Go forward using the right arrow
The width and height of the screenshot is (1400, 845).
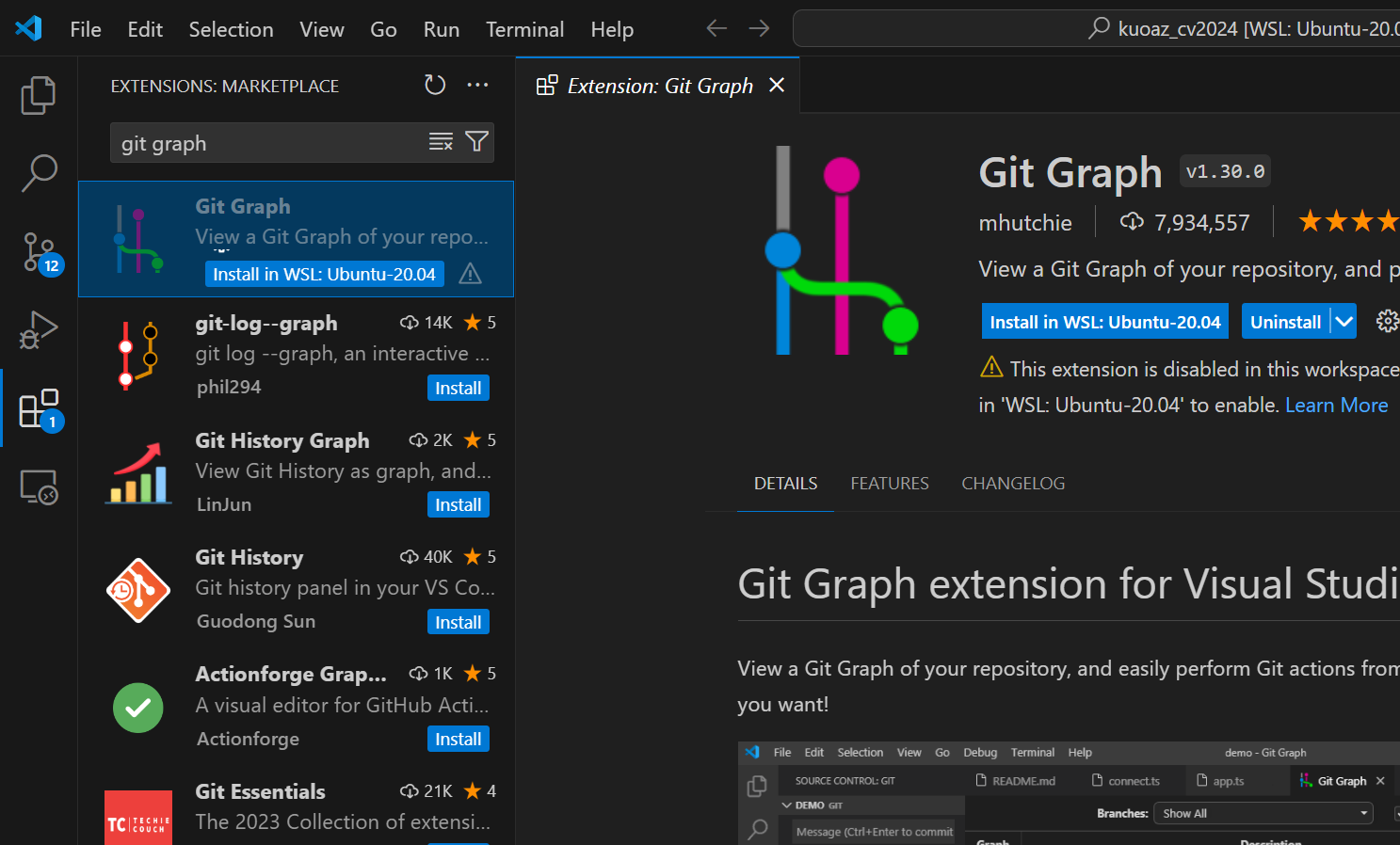(759, 28)
